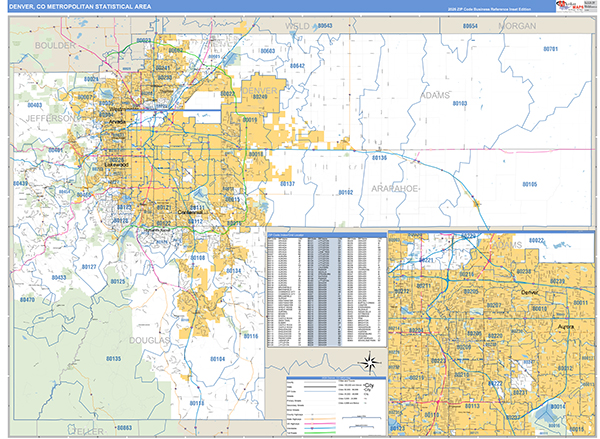Select the BOULDER county label
Viewport: 600px width, 439px height.
[55, 46]
